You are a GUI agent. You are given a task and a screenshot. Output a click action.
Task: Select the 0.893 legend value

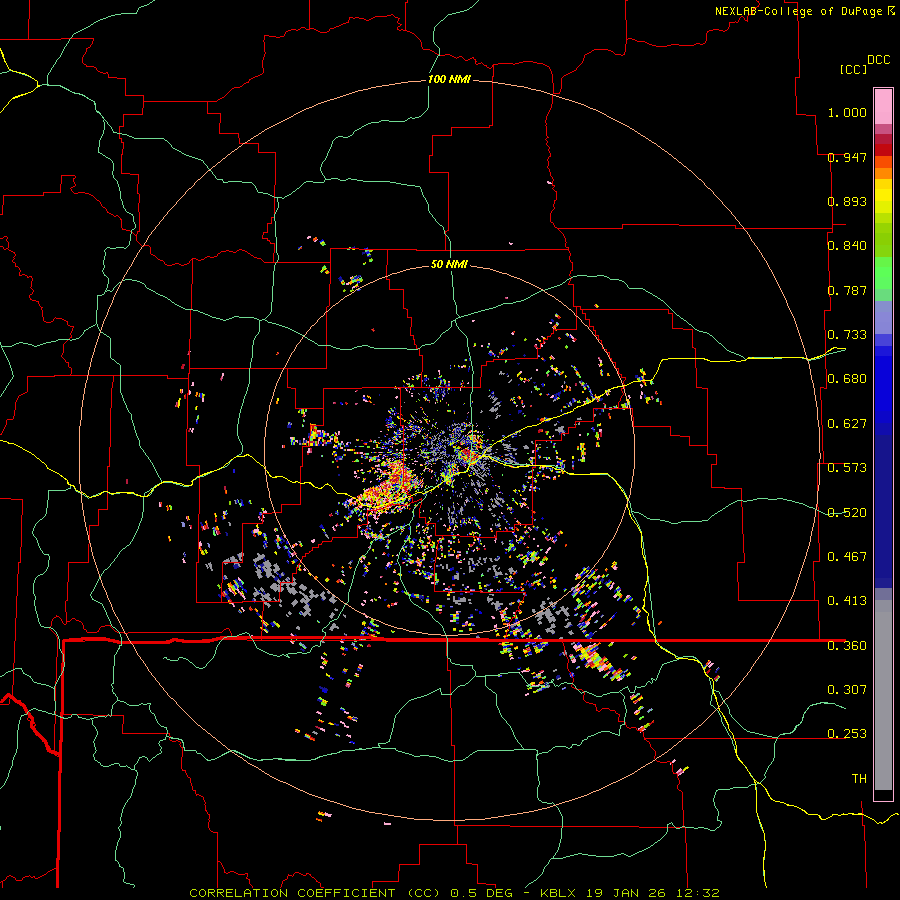point(847,201)
